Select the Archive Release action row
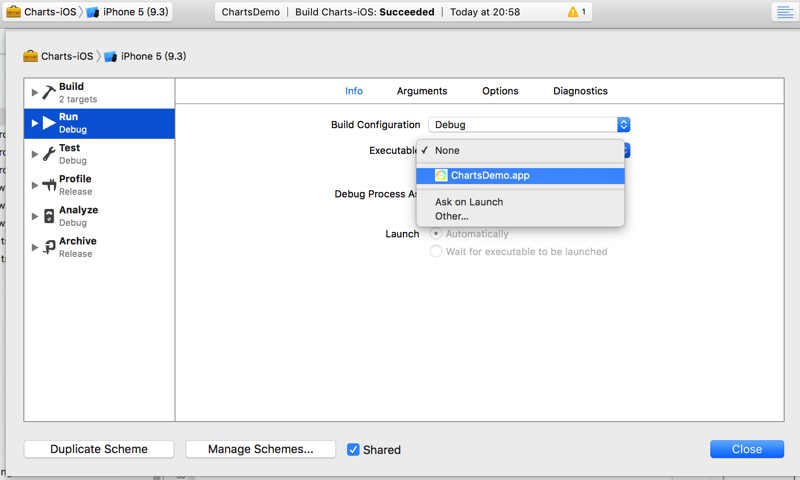Screen dimensions: 800x480 pos(99,247)
